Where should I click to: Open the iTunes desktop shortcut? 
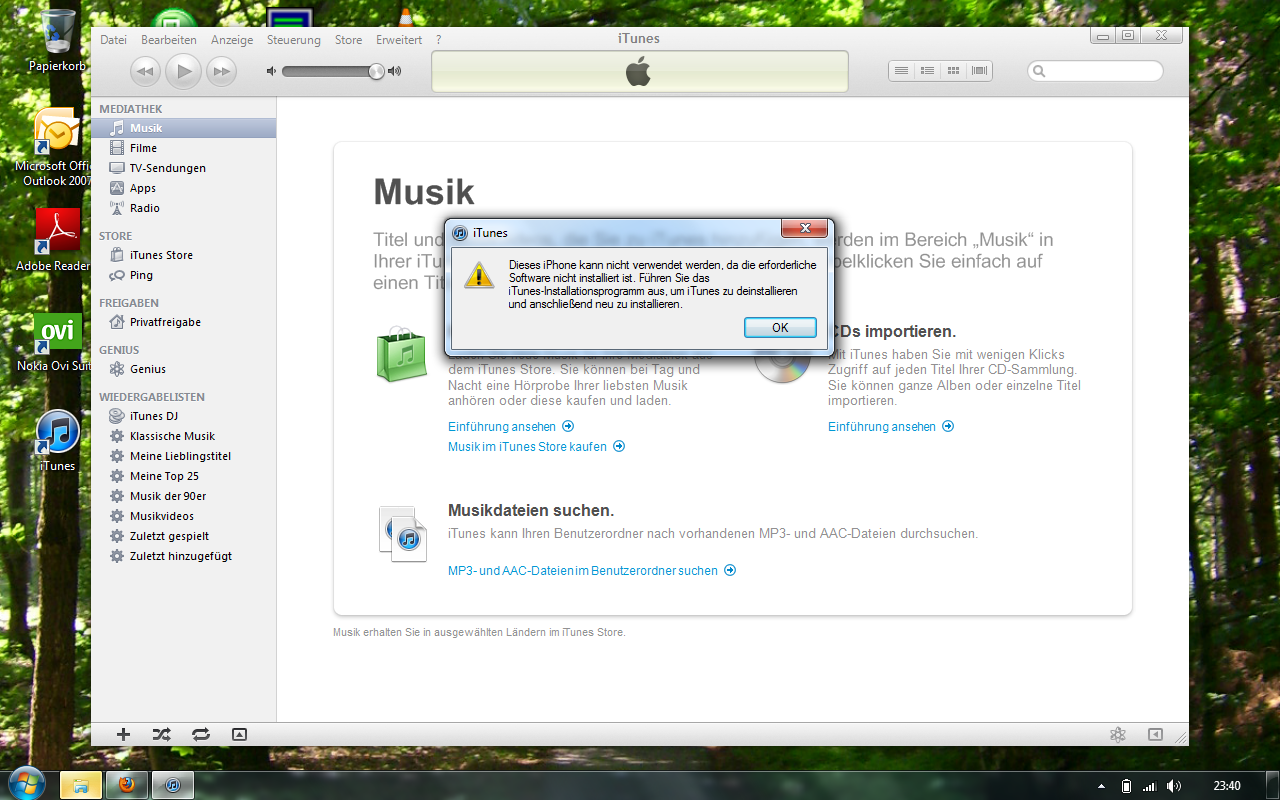tap(57, 440)
